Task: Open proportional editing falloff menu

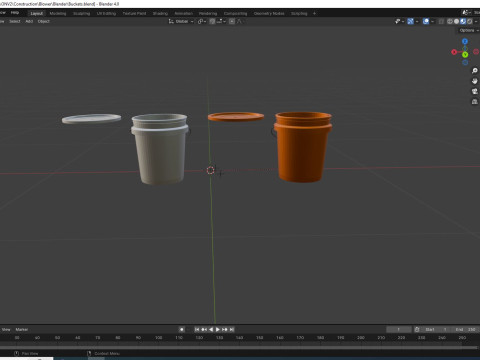Action: 240,21
